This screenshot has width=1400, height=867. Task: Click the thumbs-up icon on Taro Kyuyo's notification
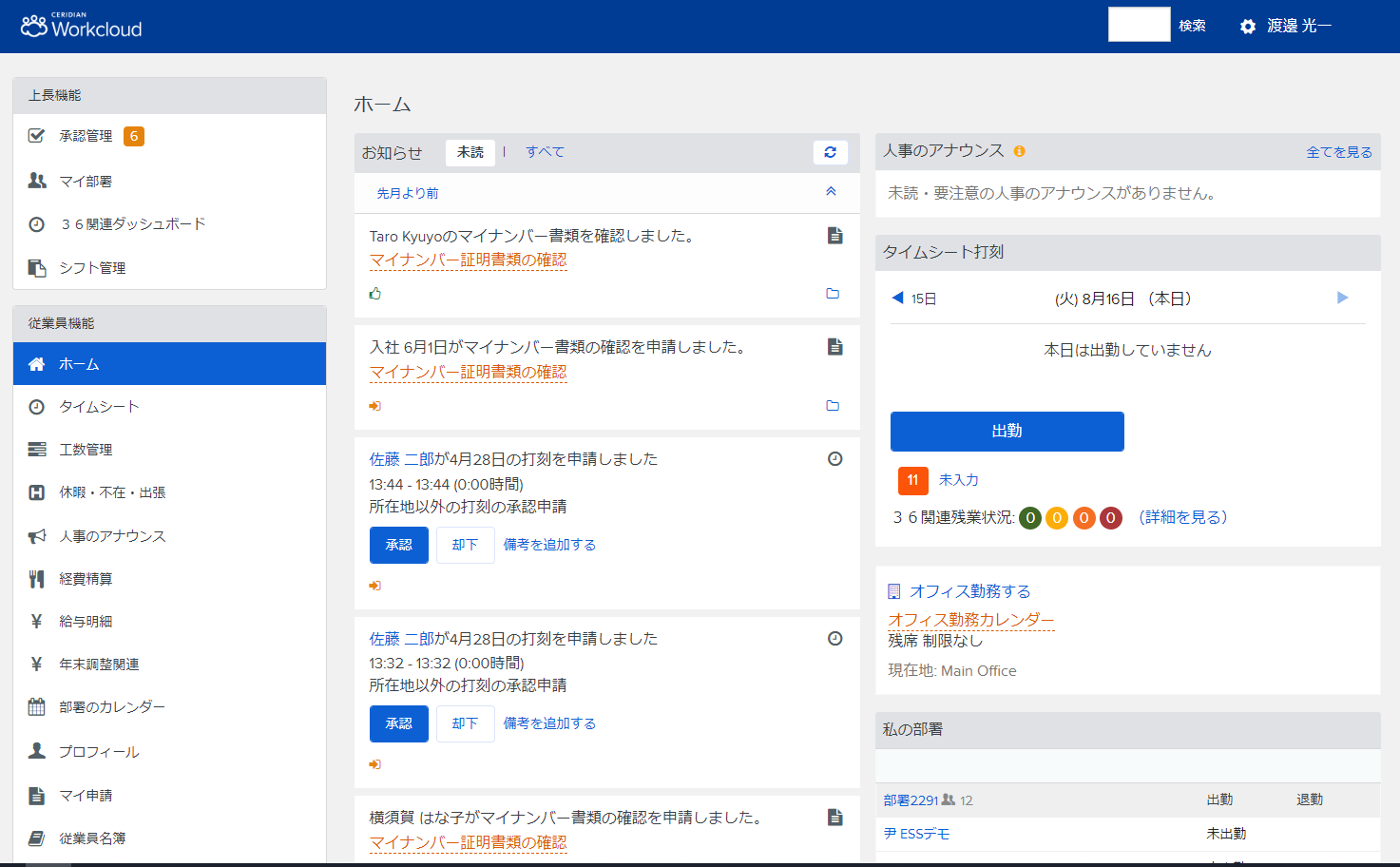pyautogui.click(x=375, y=294)
